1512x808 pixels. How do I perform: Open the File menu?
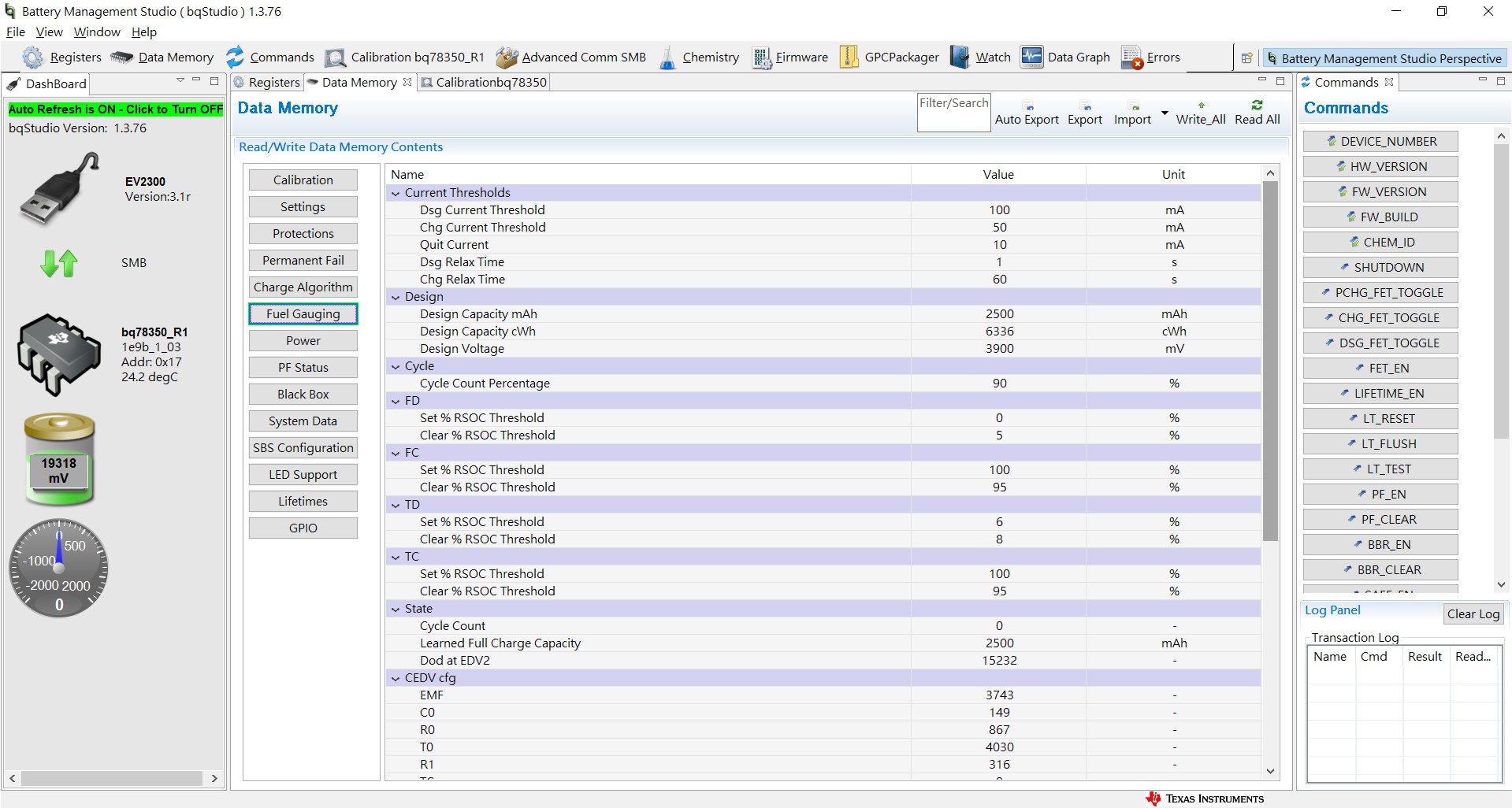(x=16, y=32)
